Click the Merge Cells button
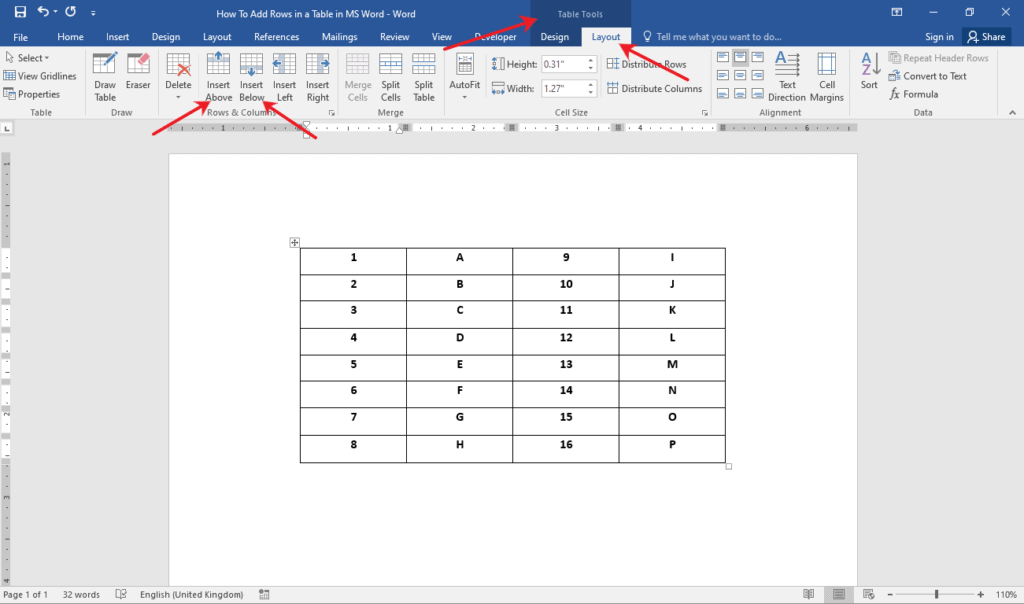The width and height of the screenshot is (1024, 604). click(357, 77)
